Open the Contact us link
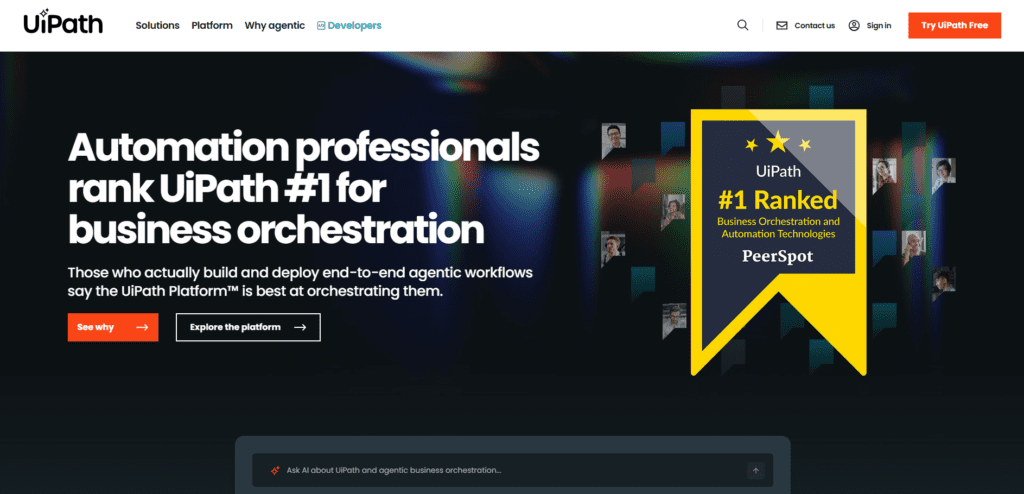This screenshot has width=1024, height=494. 814,25
